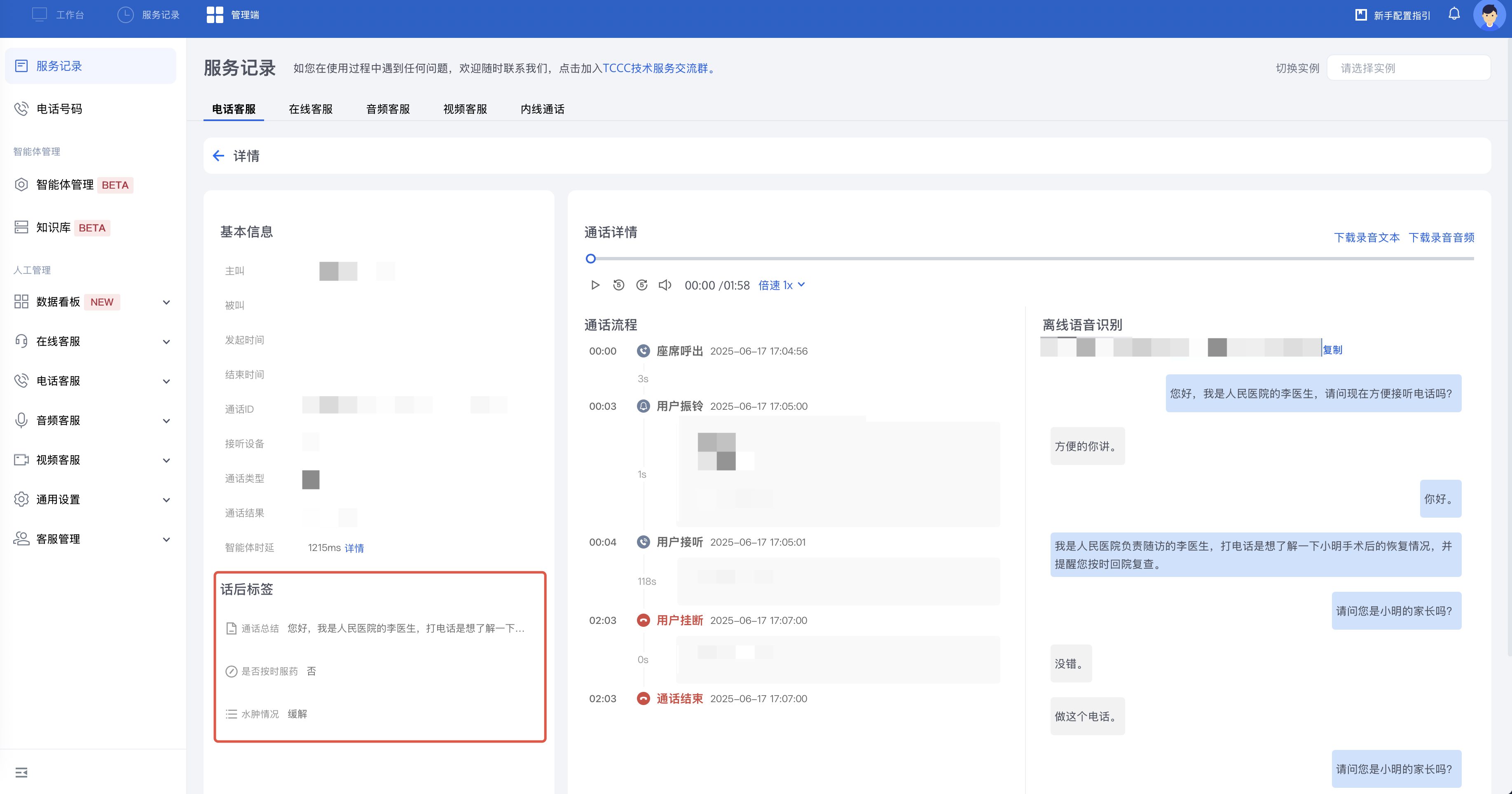
Task: Open 管理端 grid icon in top bar
Action: [215, 15]
